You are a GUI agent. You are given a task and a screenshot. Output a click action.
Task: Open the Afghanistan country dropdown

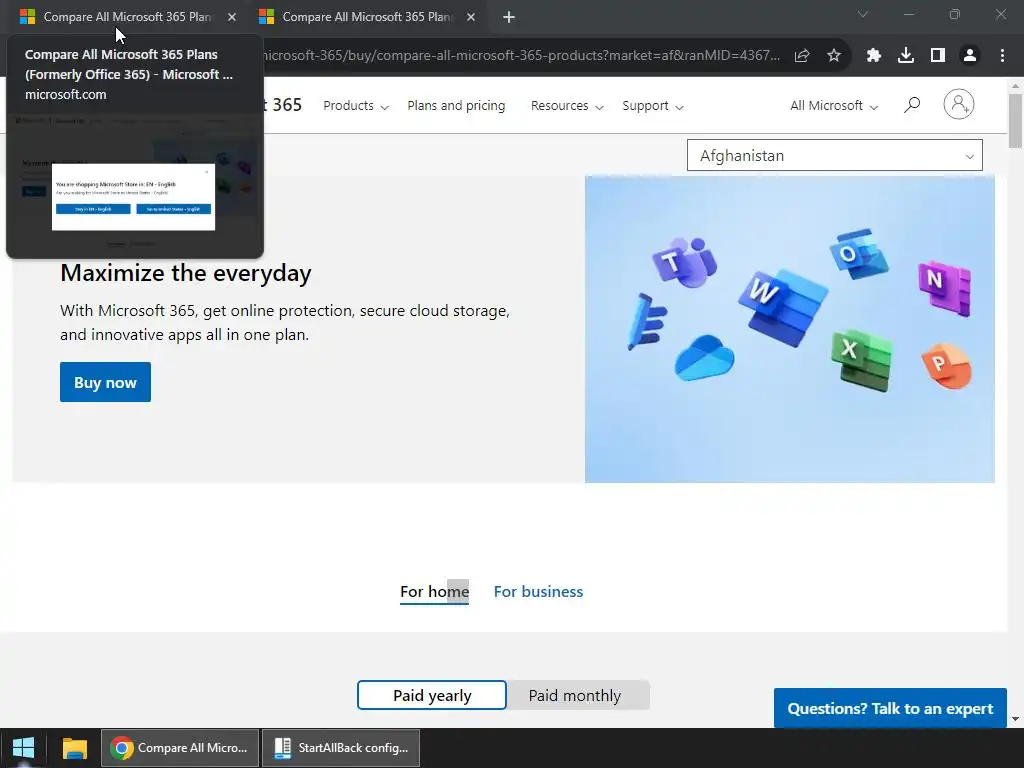pos(835,155)
